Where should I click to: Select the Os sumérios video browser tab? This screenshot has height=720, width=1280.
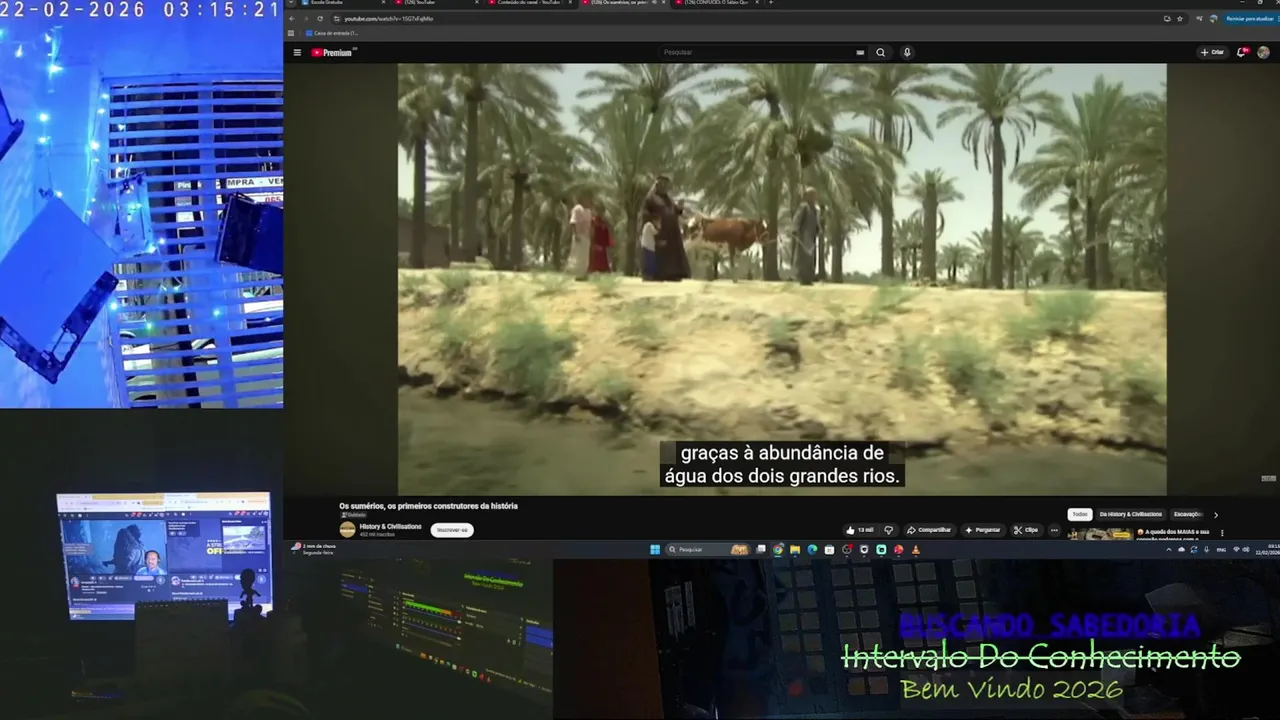(x=618, y=3)
